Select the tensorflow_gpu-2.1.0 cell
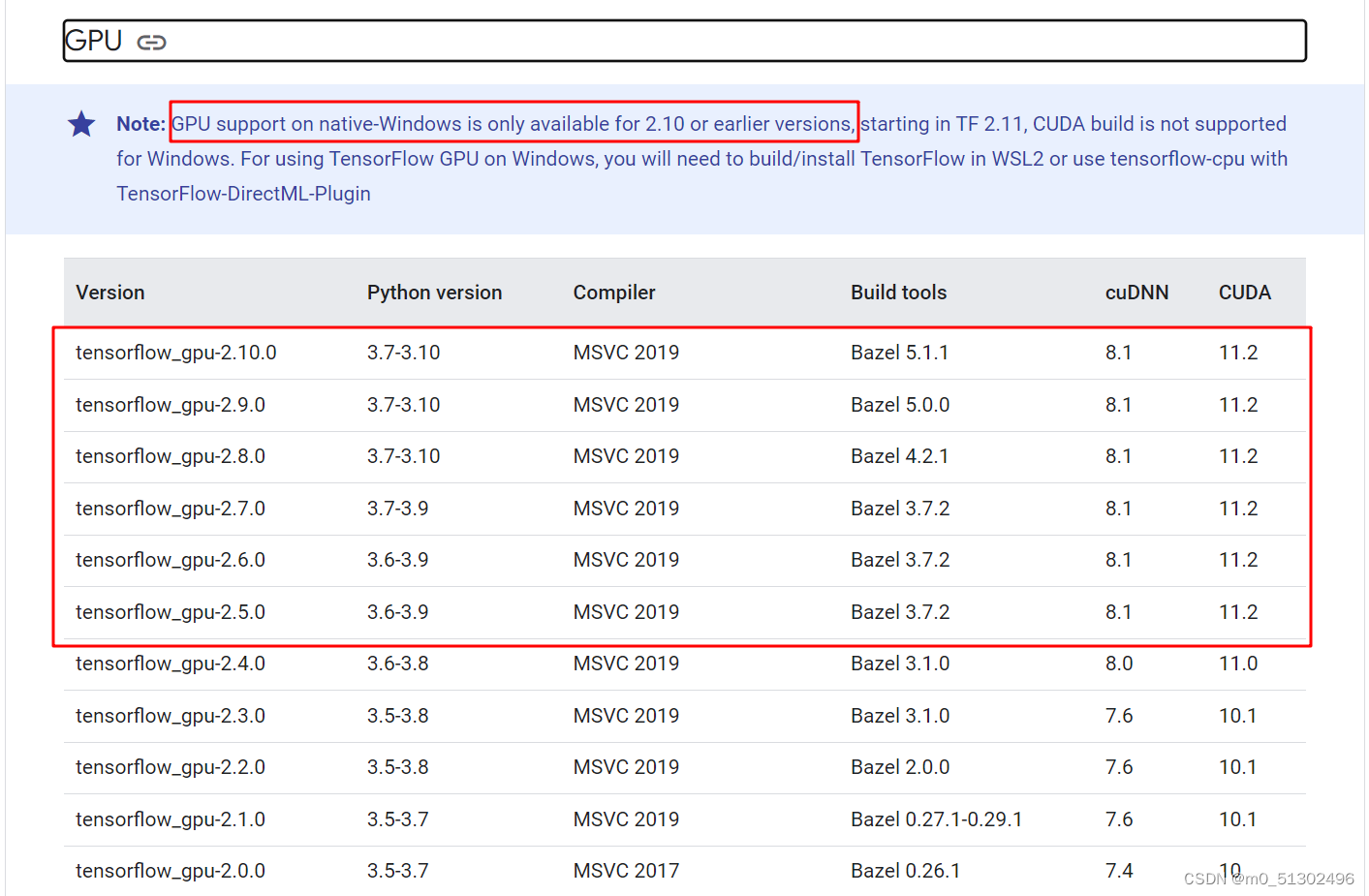 (171, 819)
